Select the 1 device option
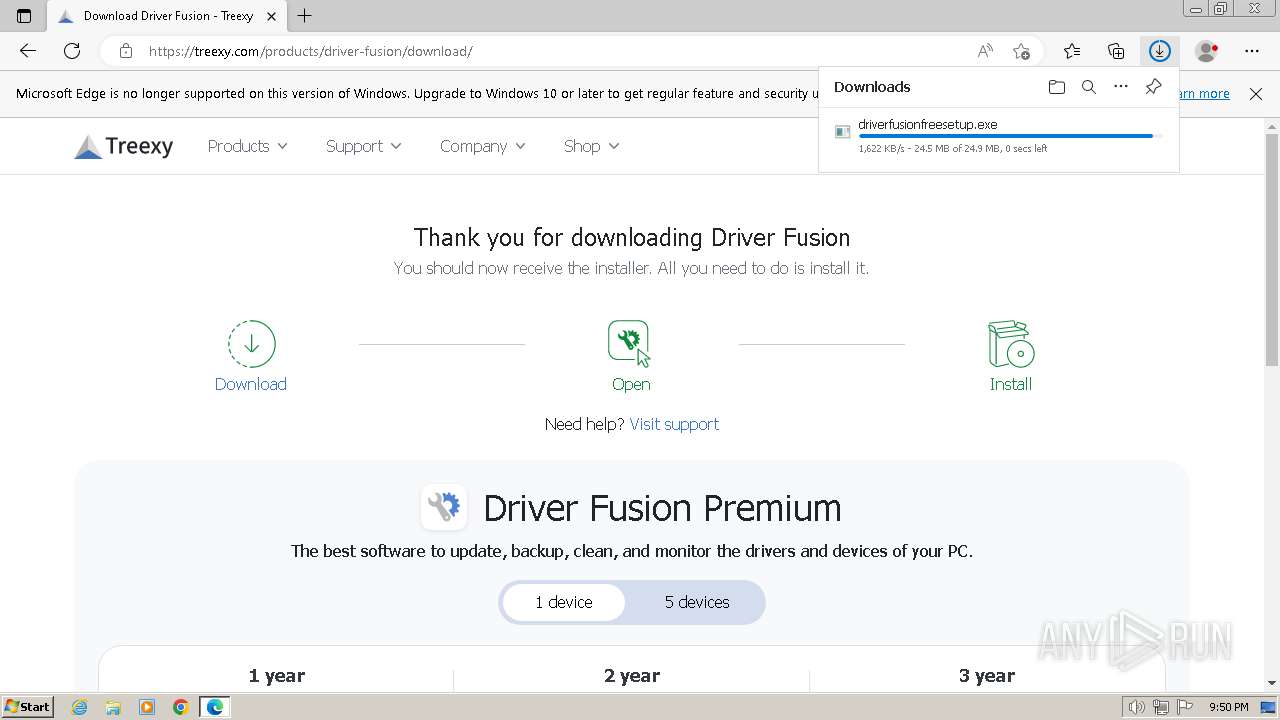The width and height of the screenshot is (1280, 720). (x=564, y=602)
